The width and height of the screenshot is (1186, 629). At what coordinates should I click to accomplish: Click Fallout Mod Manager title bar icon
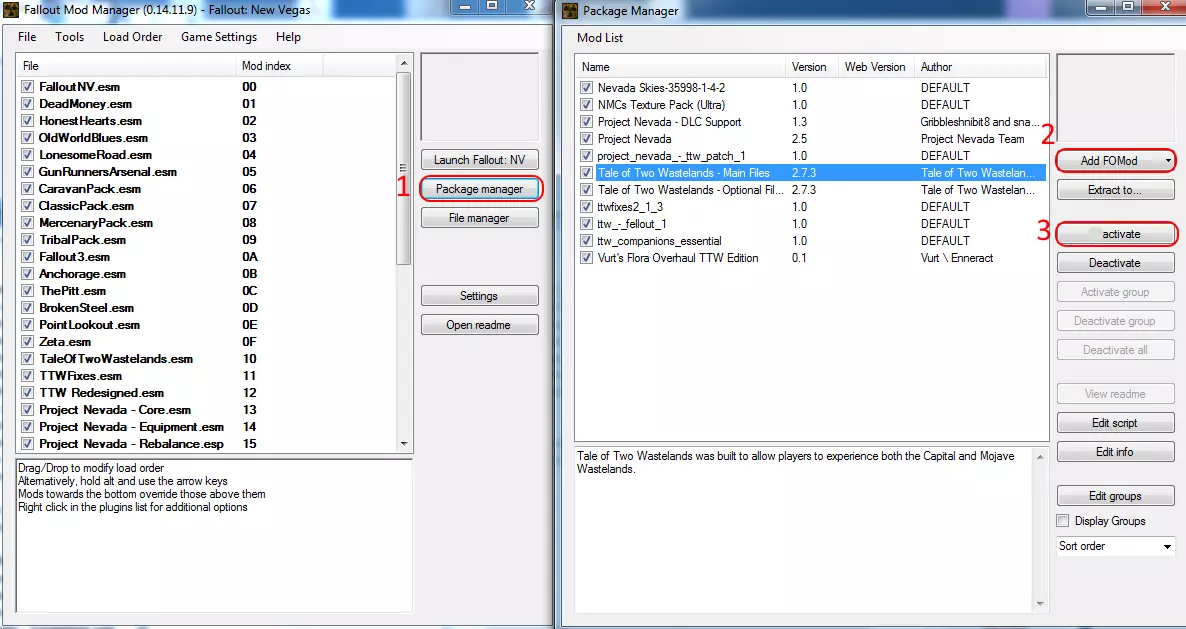coord(11,10)
